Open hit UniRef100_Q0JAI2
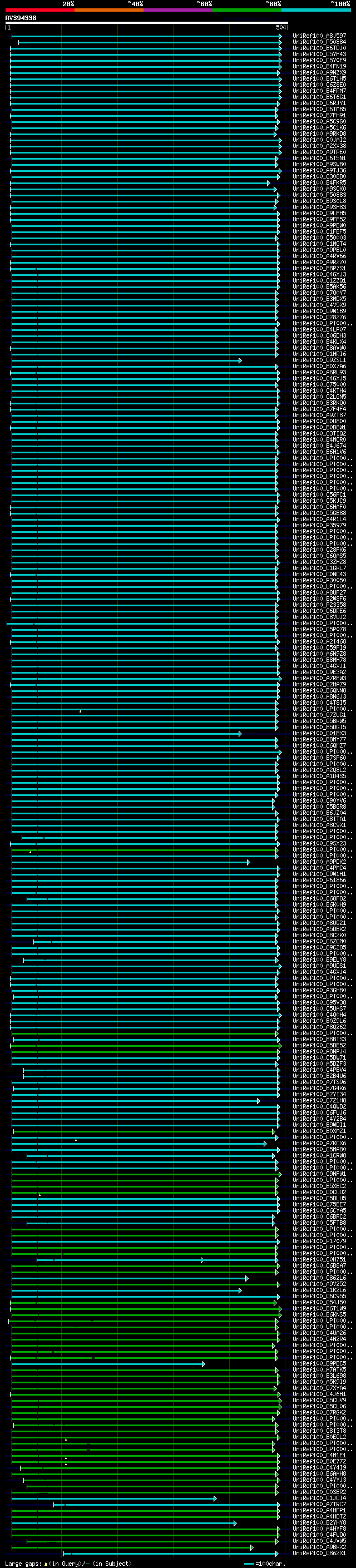Viewport: 356px width, 1568px height. point(319,140)
